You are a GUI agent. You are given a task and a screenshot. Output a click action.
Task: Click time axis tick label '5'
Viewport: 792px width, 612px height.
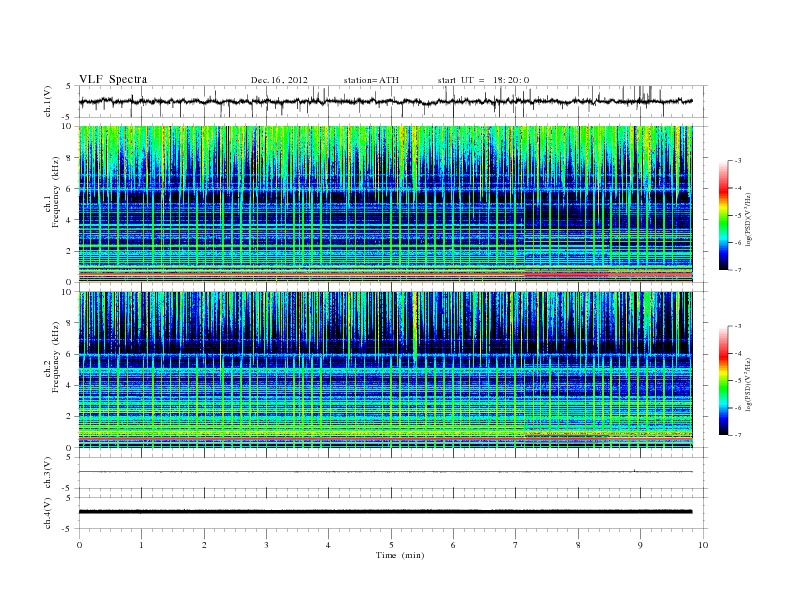point(391,545)
